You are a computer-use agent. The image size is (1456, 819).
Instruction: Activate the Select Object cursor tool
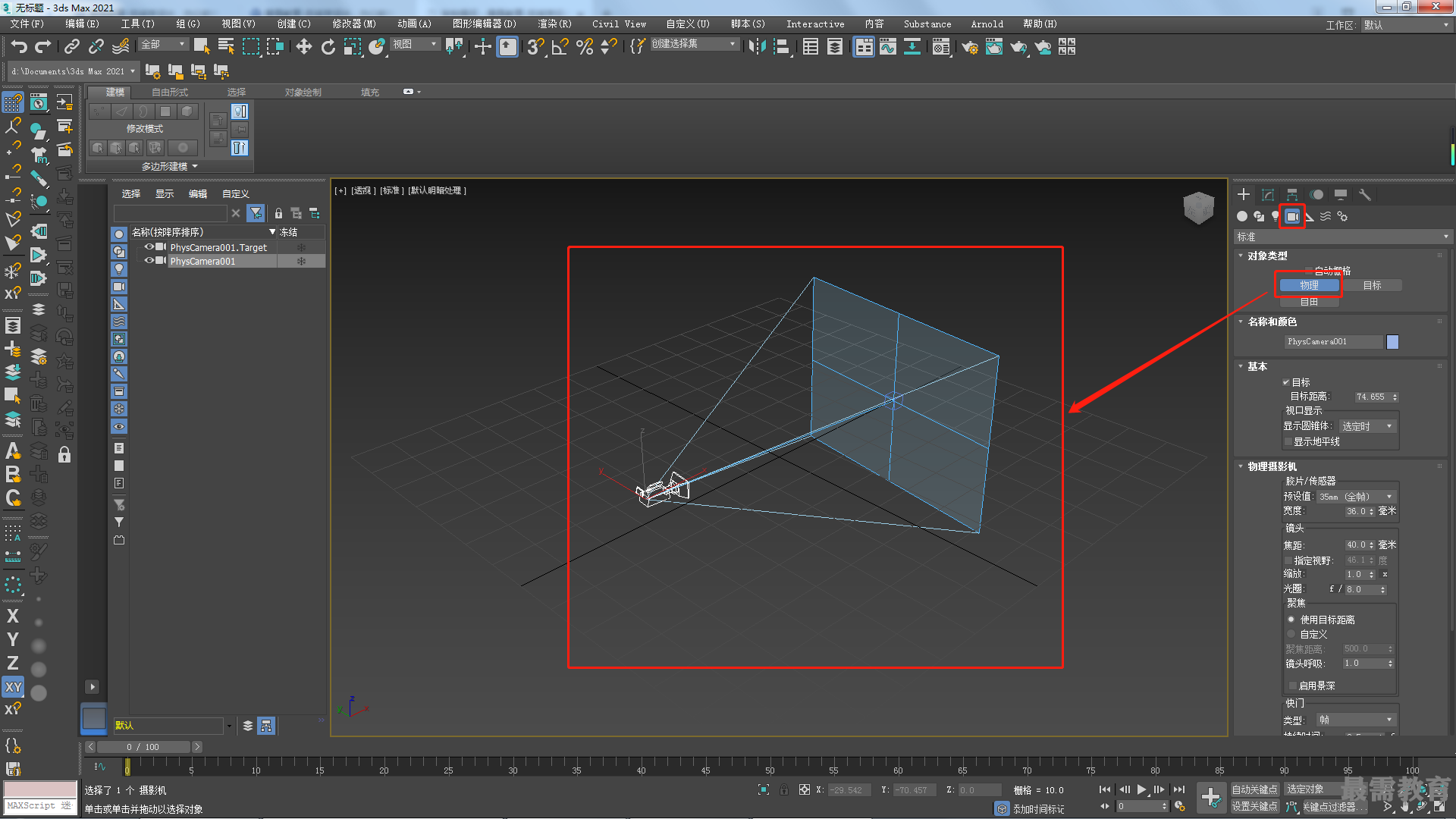202,47
